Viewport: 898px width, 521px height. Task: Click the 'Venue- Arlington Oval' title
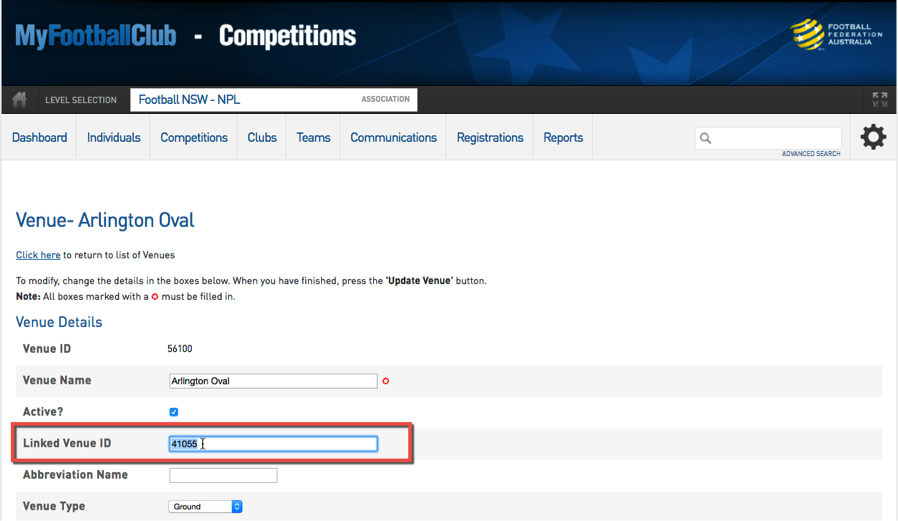[x=105, y=220]
